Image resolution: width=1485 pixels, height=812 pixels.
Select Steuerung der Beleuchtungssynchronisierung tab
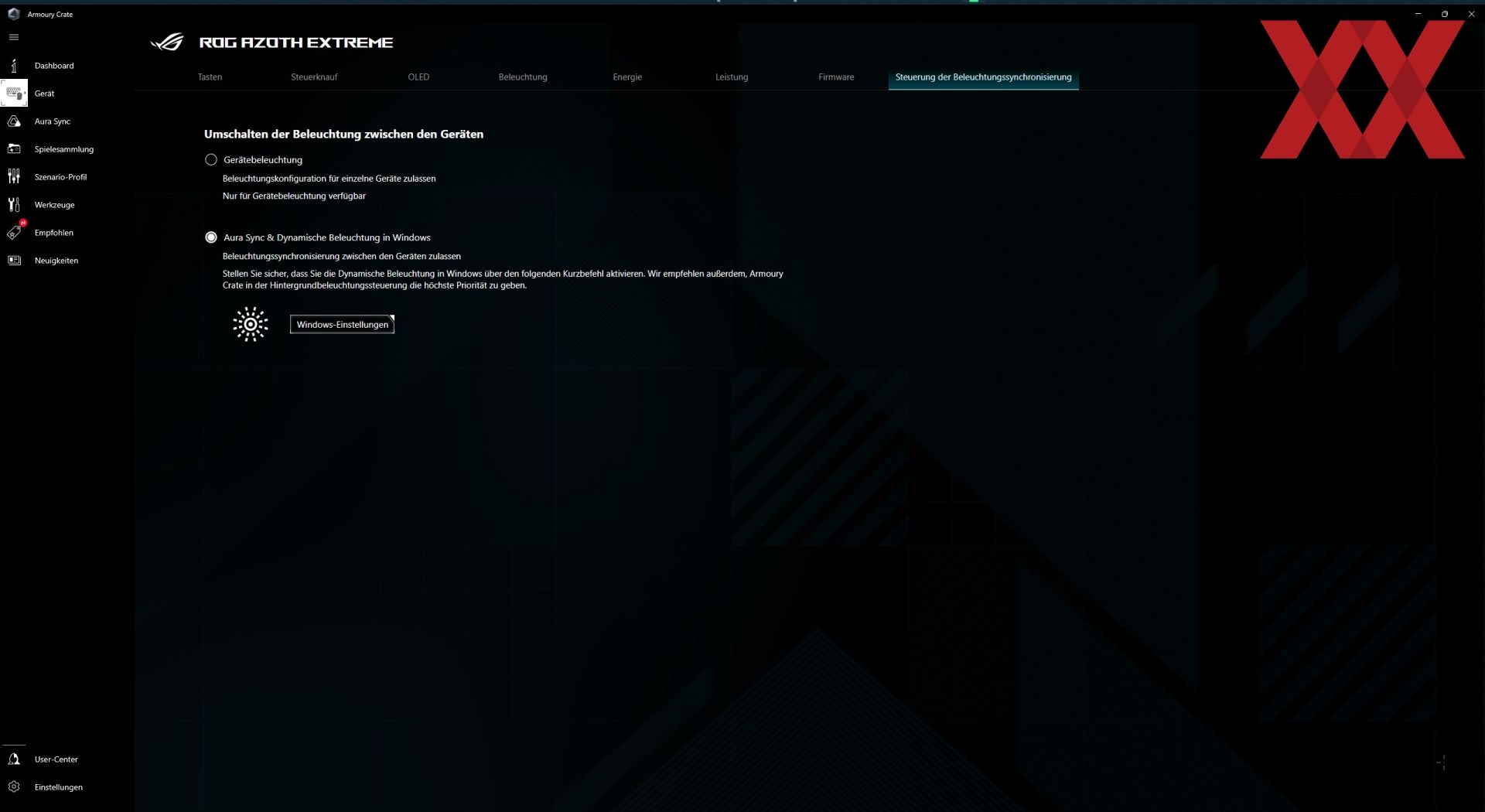983,77
